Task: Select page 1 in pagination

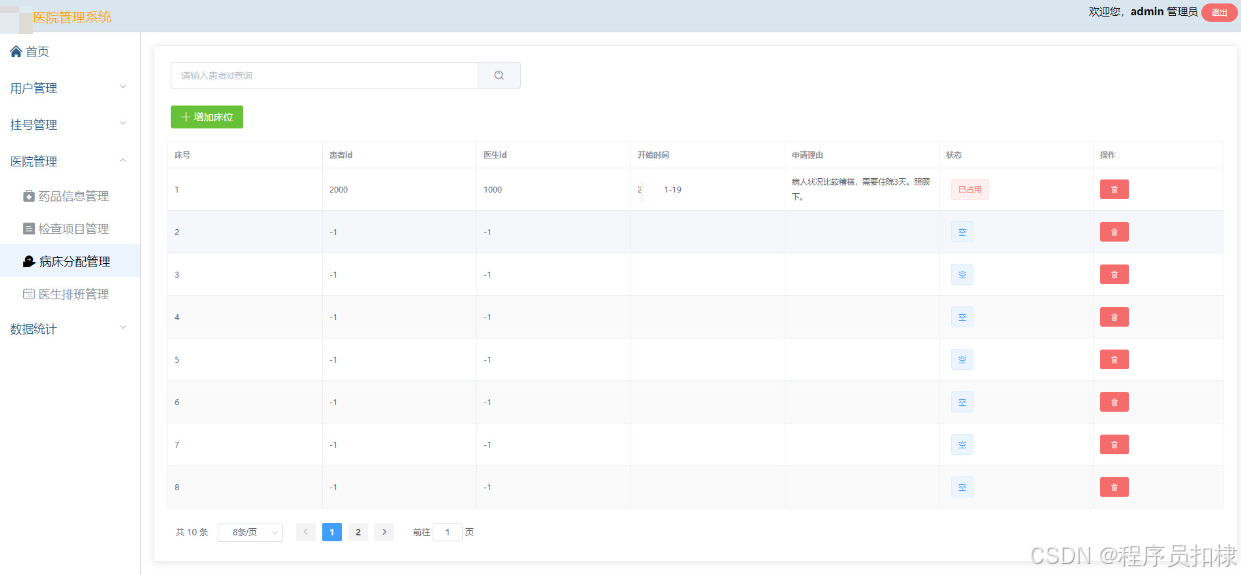Action: [x=332, y=532]
